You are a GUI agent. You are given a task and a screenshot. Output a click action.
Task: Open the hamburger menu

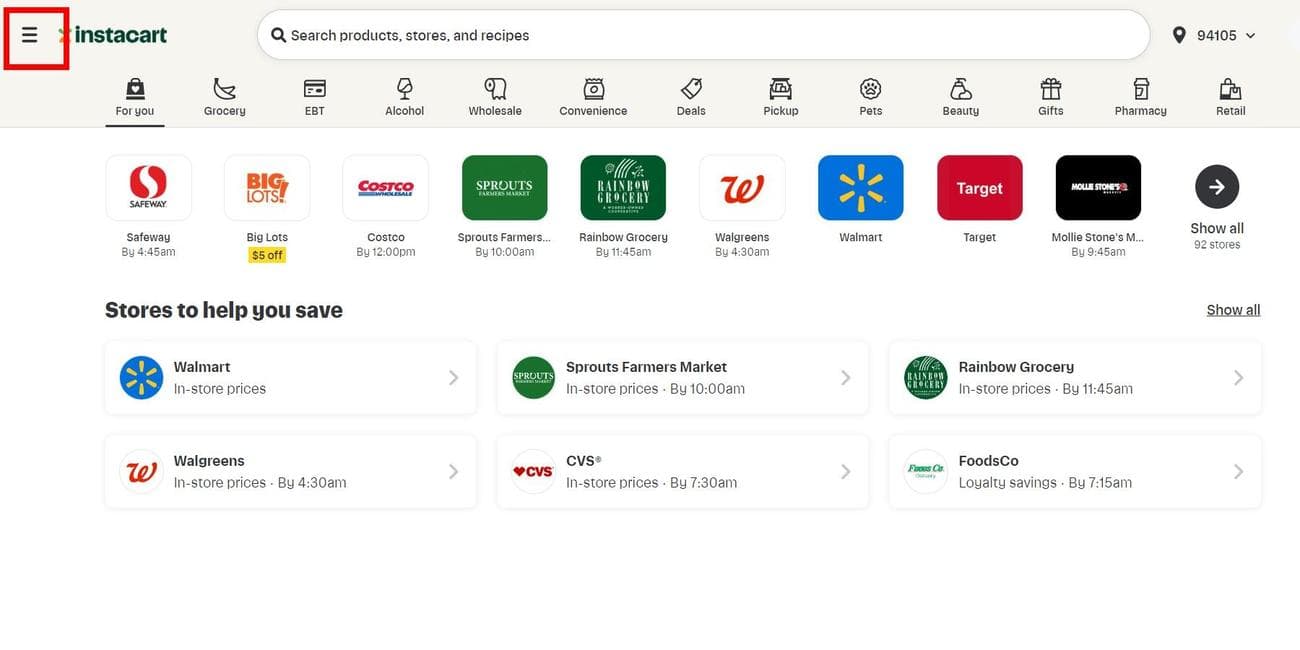30,34
